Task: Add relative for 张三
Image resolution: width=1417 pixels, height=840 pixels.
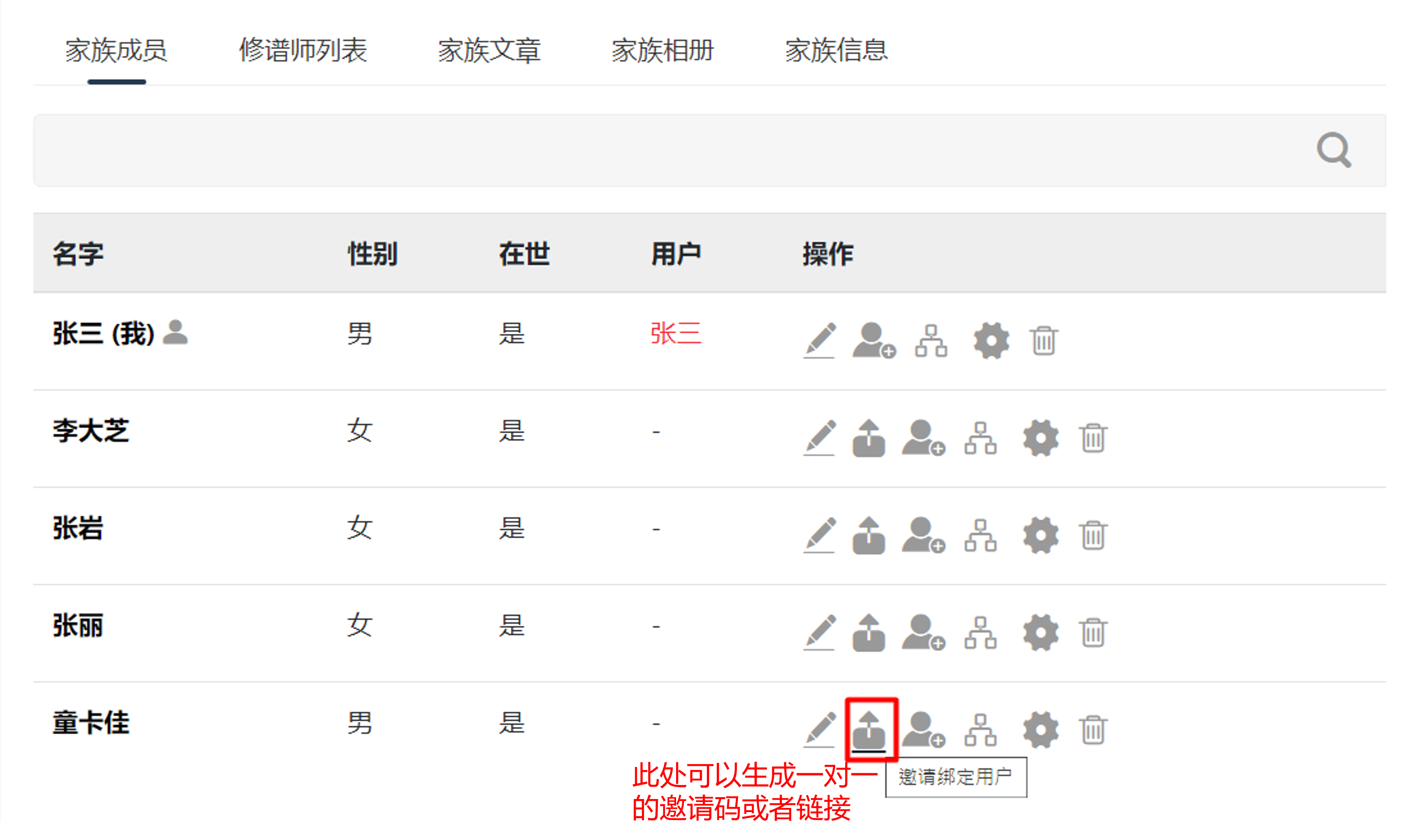Action: (874, 340)
